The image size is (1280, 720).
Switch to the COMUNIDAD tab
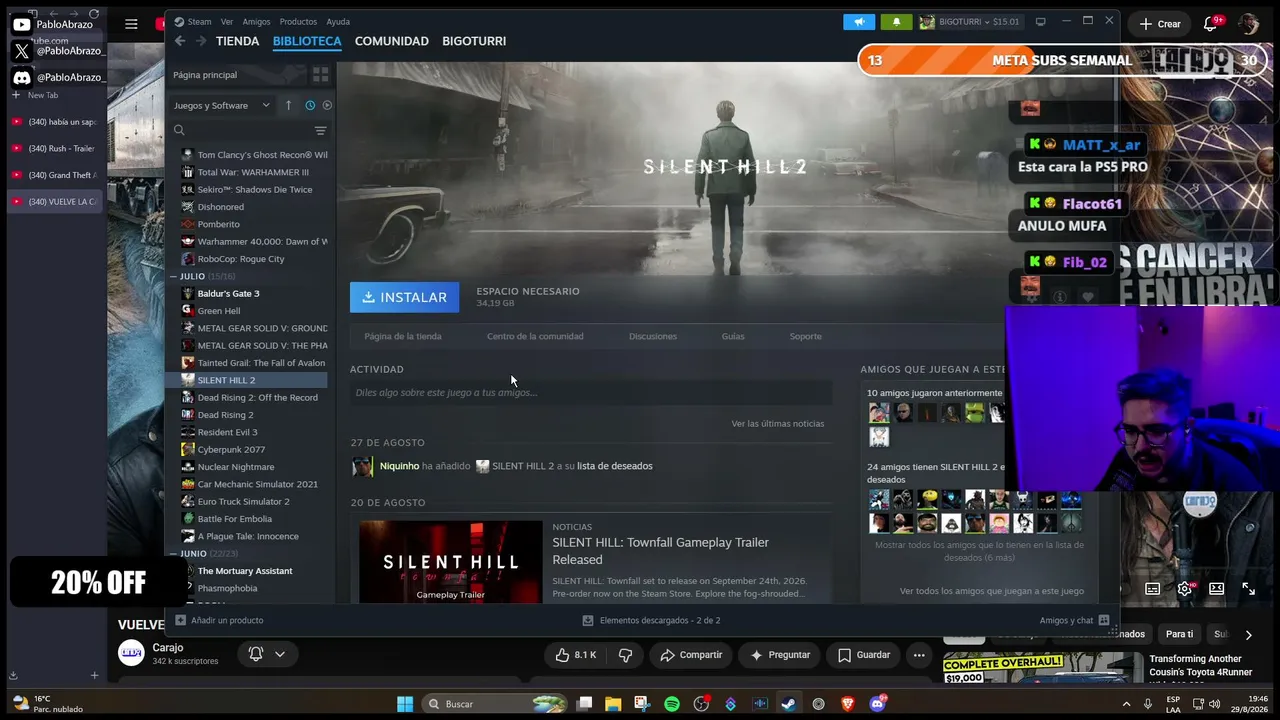click(392, 41)
